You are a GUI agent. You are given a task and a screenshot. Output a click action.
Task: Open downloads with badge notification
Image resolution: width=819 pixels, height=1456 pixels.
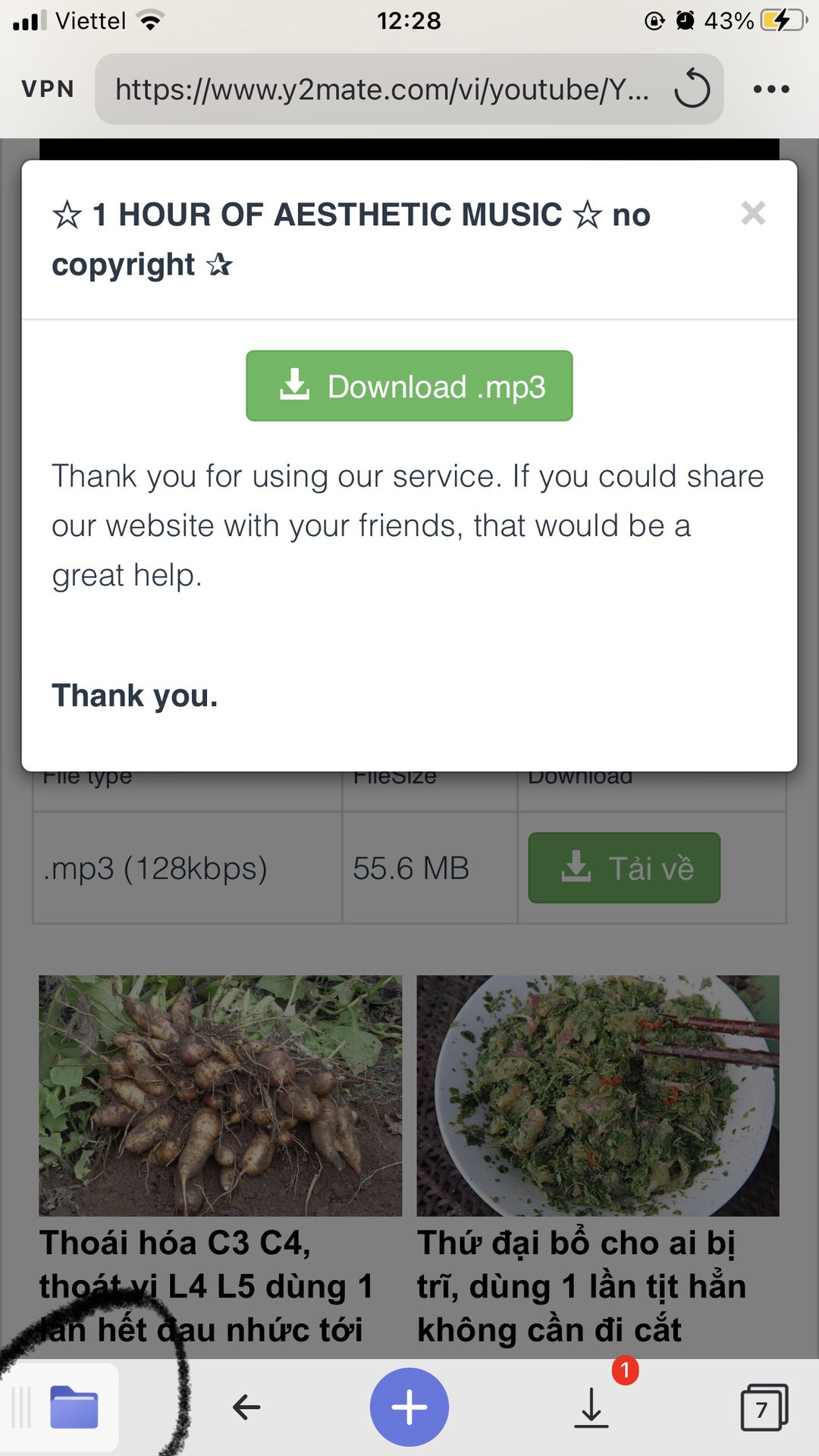(592, 1407)
